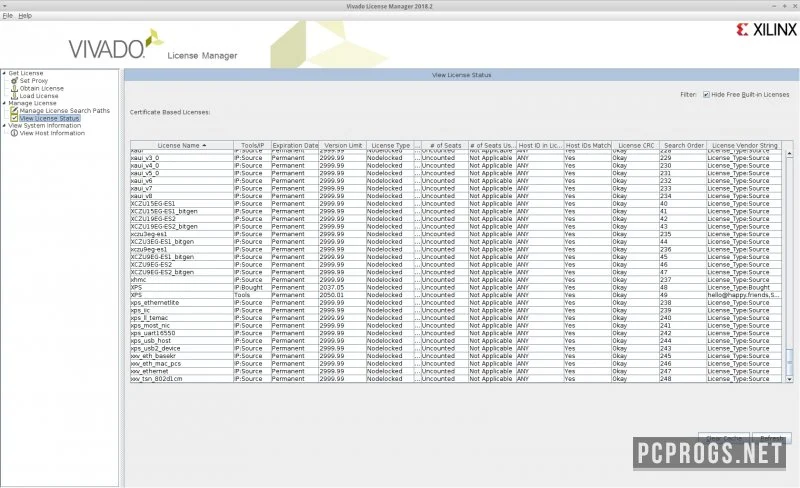
Task: Click the license table vertical scrollbar thumb
Action: click(x=789, y=362)
